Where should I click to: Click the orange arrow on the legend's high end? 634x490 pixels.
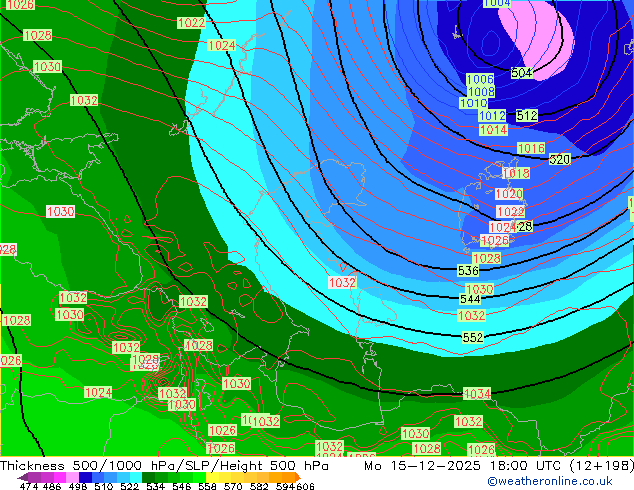coord(297,477)
